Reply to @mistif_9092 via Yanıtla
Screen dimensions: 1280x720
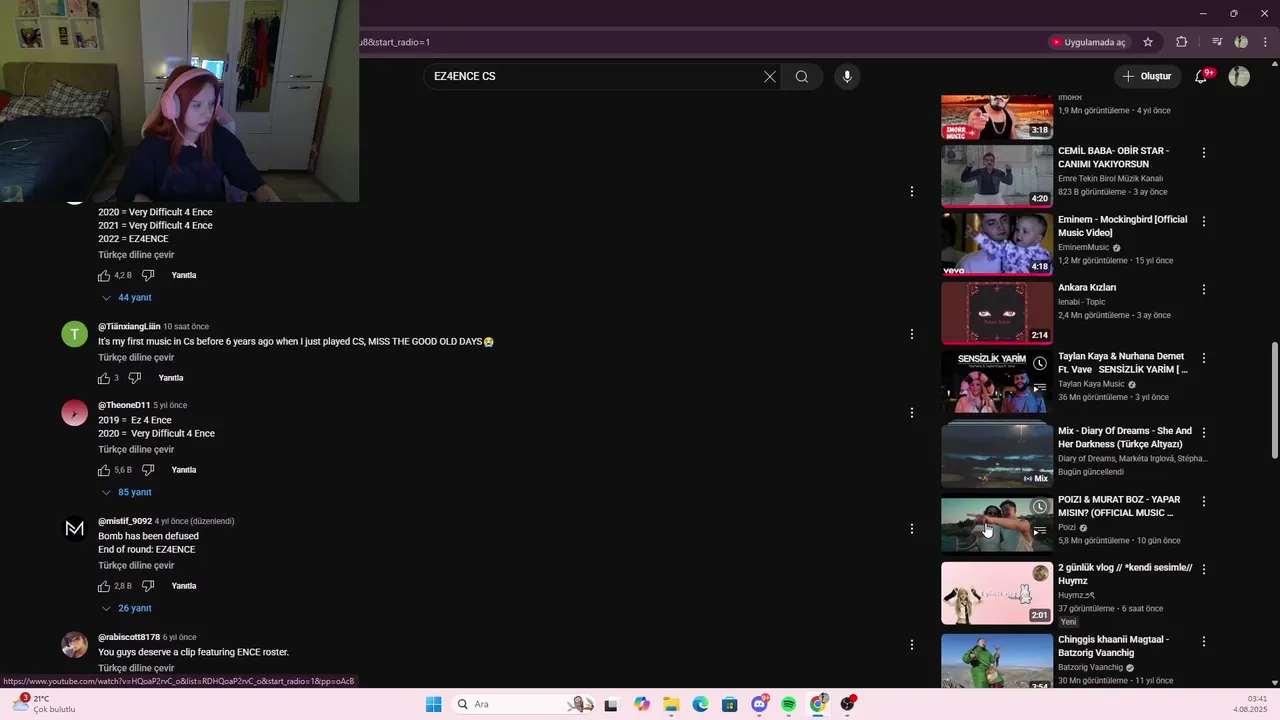(x=184, y=586)
